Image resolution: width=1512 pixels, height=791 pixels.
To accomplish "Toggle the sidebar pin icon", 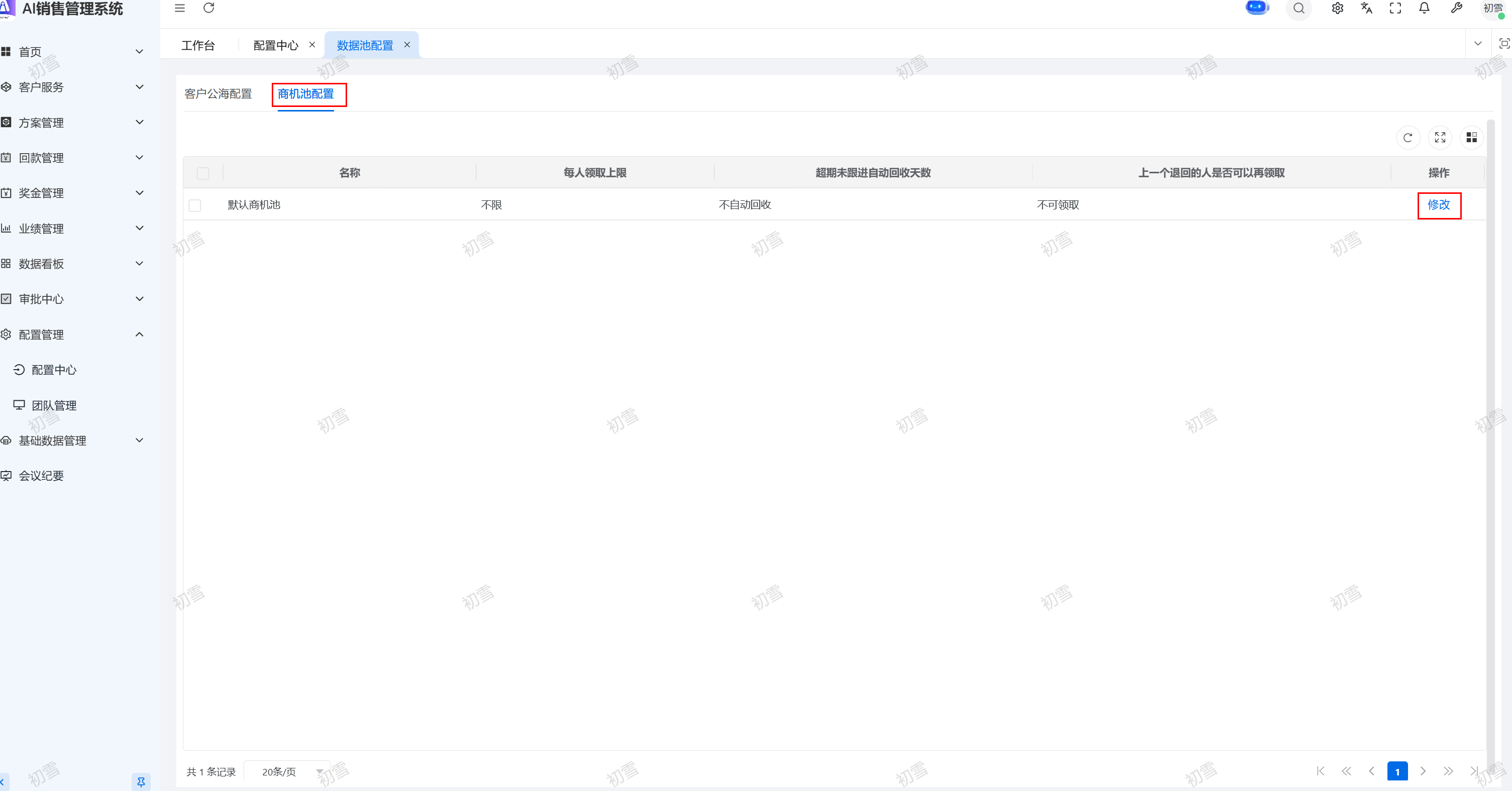I will 141,781.
